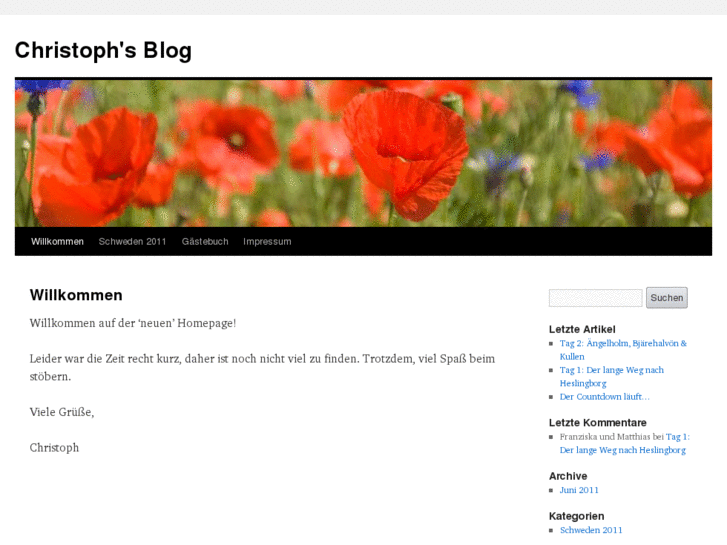Open the Schweden 2011 category link
This screenshot has width=727, height=545.
(x=591, y=530)
